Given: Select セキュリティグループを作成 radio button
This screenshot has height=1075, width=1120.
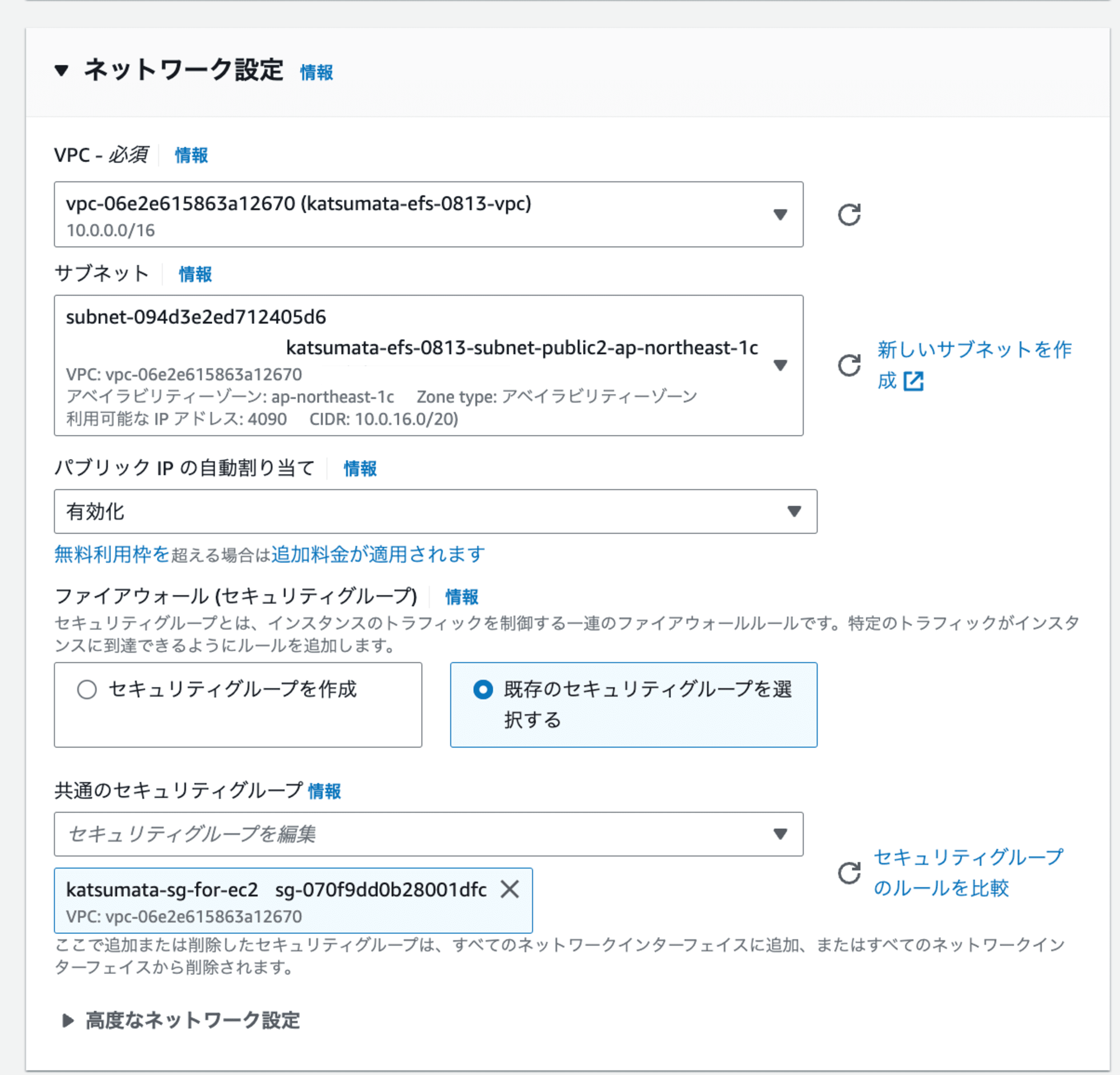Looking at the screenshot, I should point(87,689).
